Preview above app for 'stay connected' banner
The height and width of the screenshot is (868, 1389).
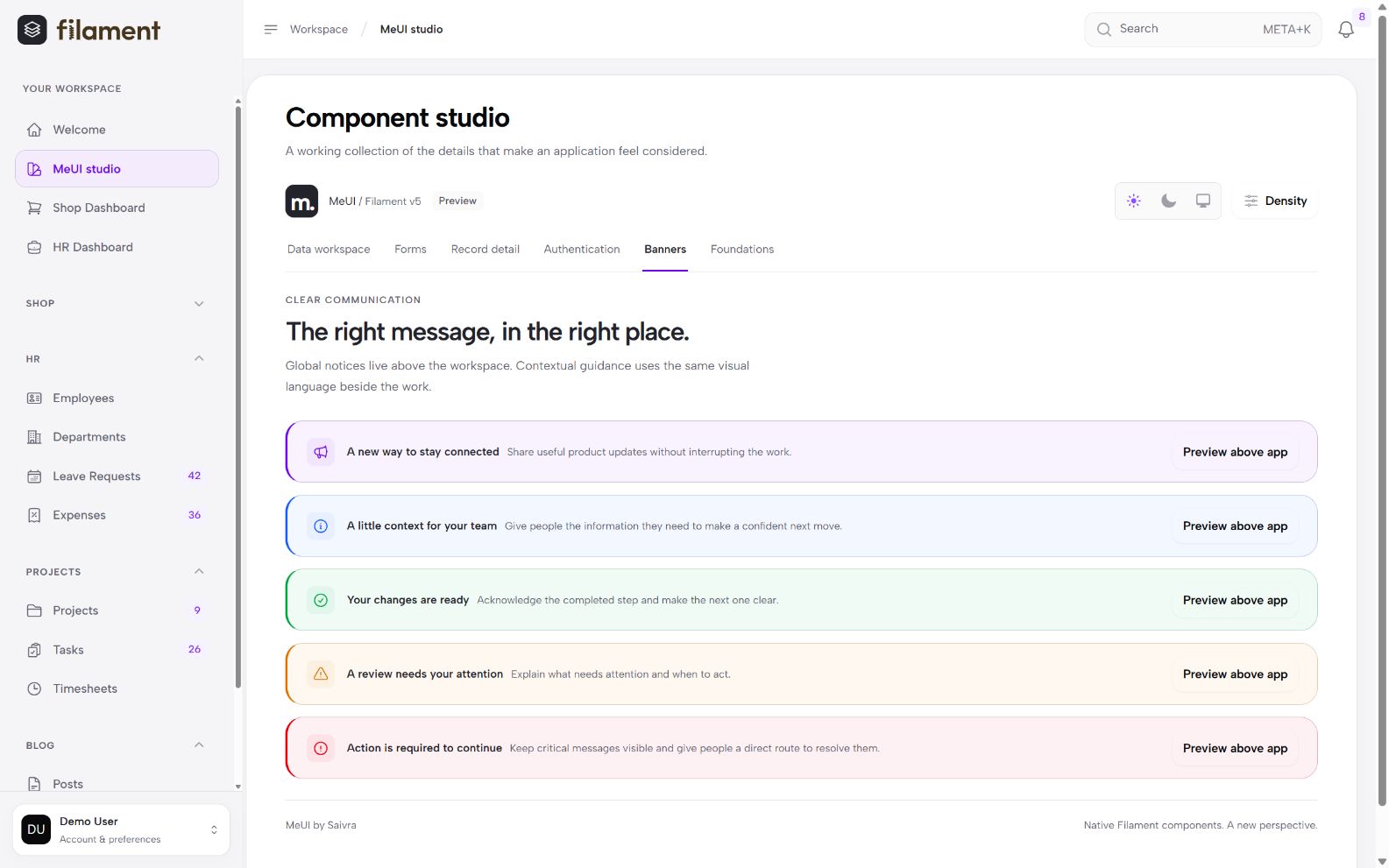[x=1235, y=452]
